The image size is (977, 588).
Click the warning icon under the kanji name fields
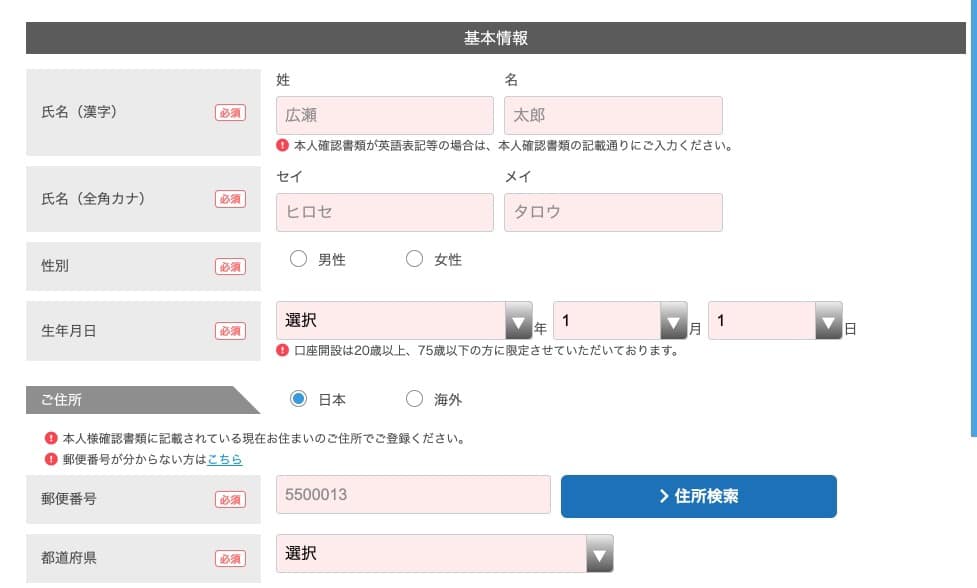click(x=282, y=145)
